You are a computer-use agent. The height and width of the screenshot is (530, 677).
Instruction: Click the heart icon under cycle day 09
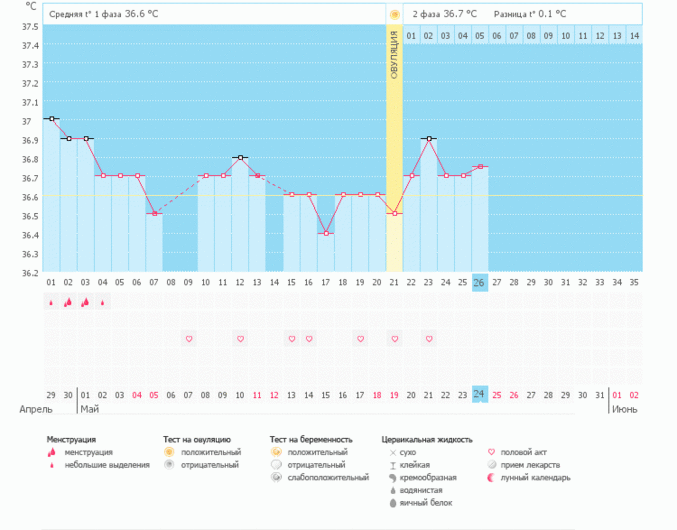[189, 339]
